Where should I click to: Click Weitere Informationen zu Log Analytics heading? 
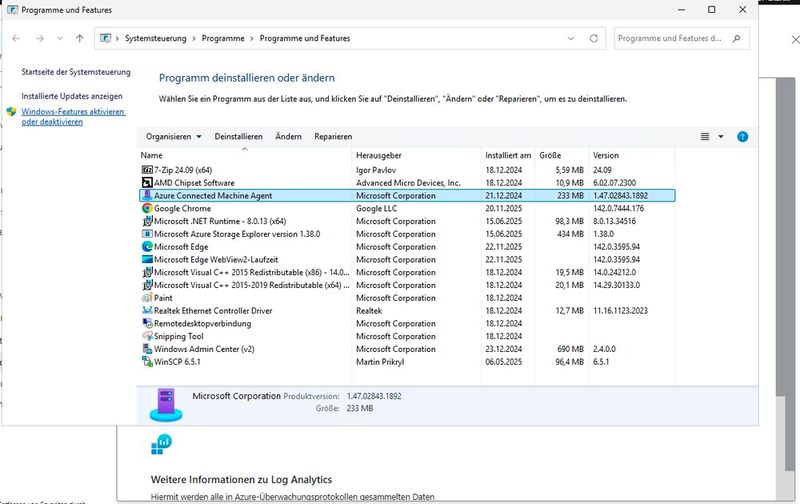tap(241, 480)
